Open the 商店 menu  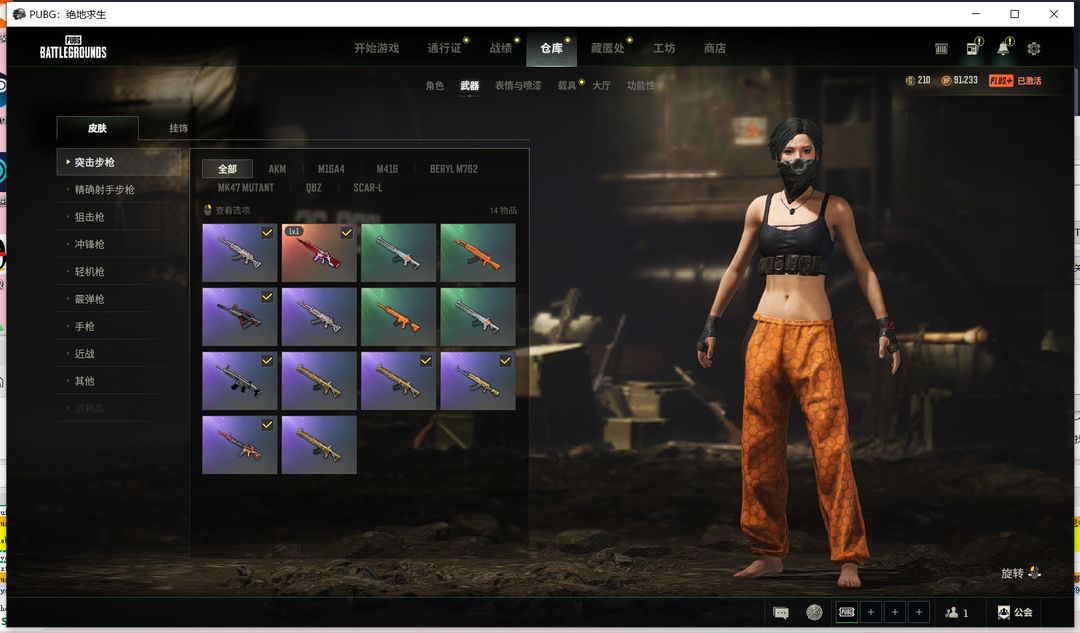pos(715,48)
